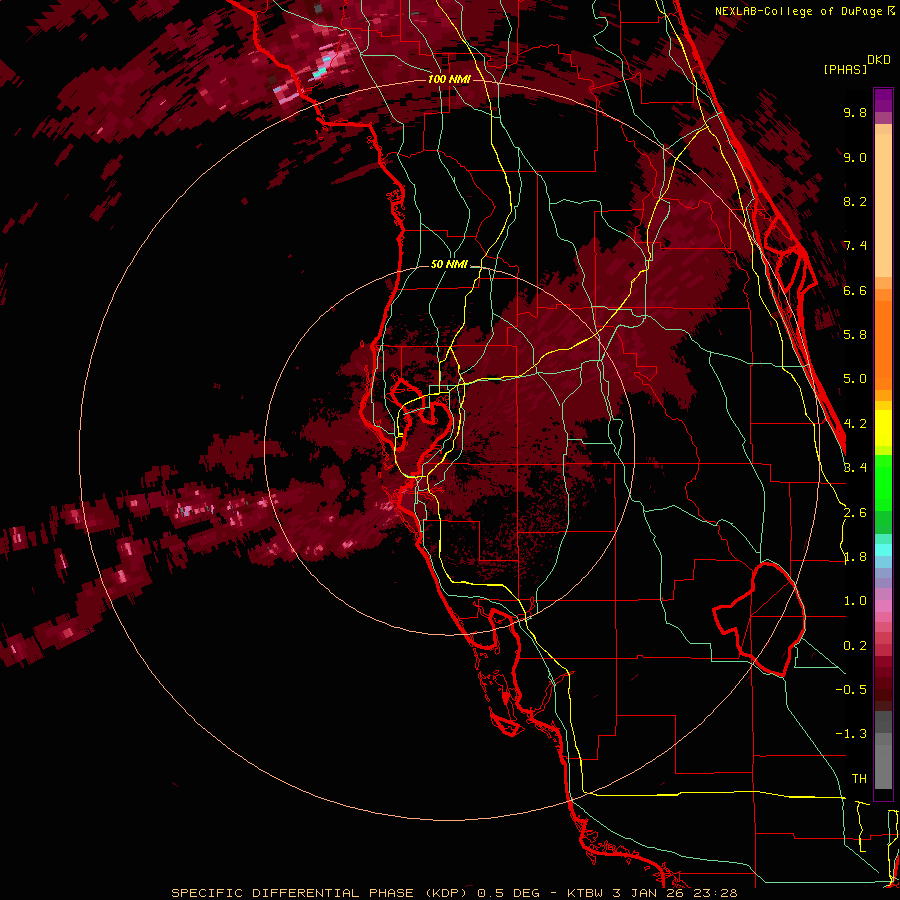The image size is (900, 900).
Task: Select the 4.2 scale value
Action: (x=855, y=424)
